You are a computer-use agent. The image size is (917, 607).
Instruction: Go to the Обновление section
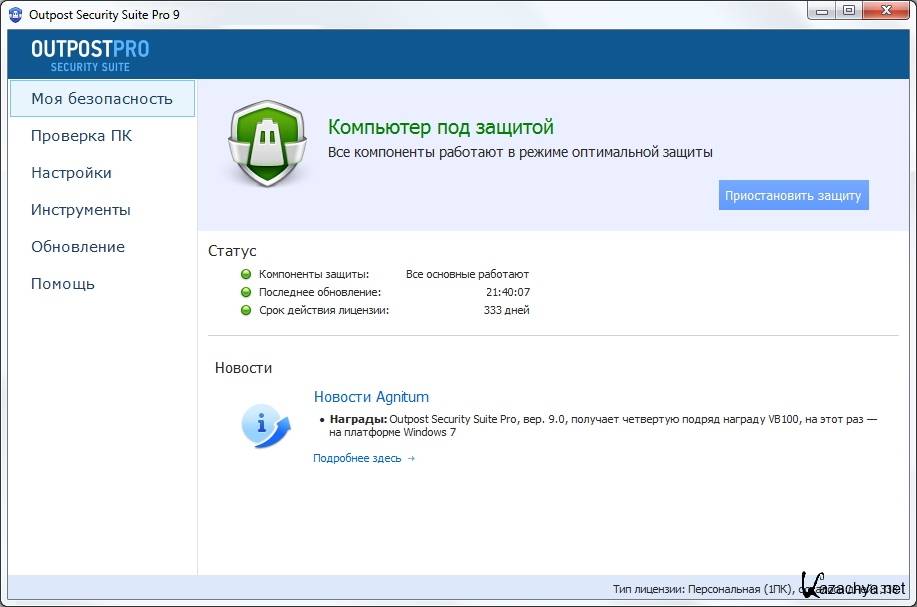(x=78, y=247)
